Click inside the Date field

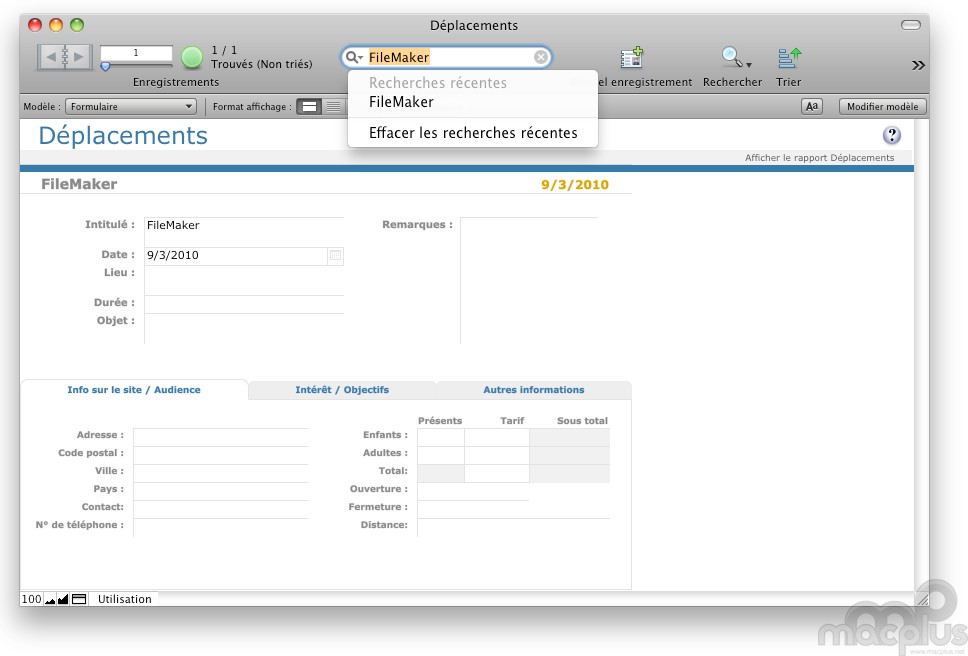coord(236,255)
